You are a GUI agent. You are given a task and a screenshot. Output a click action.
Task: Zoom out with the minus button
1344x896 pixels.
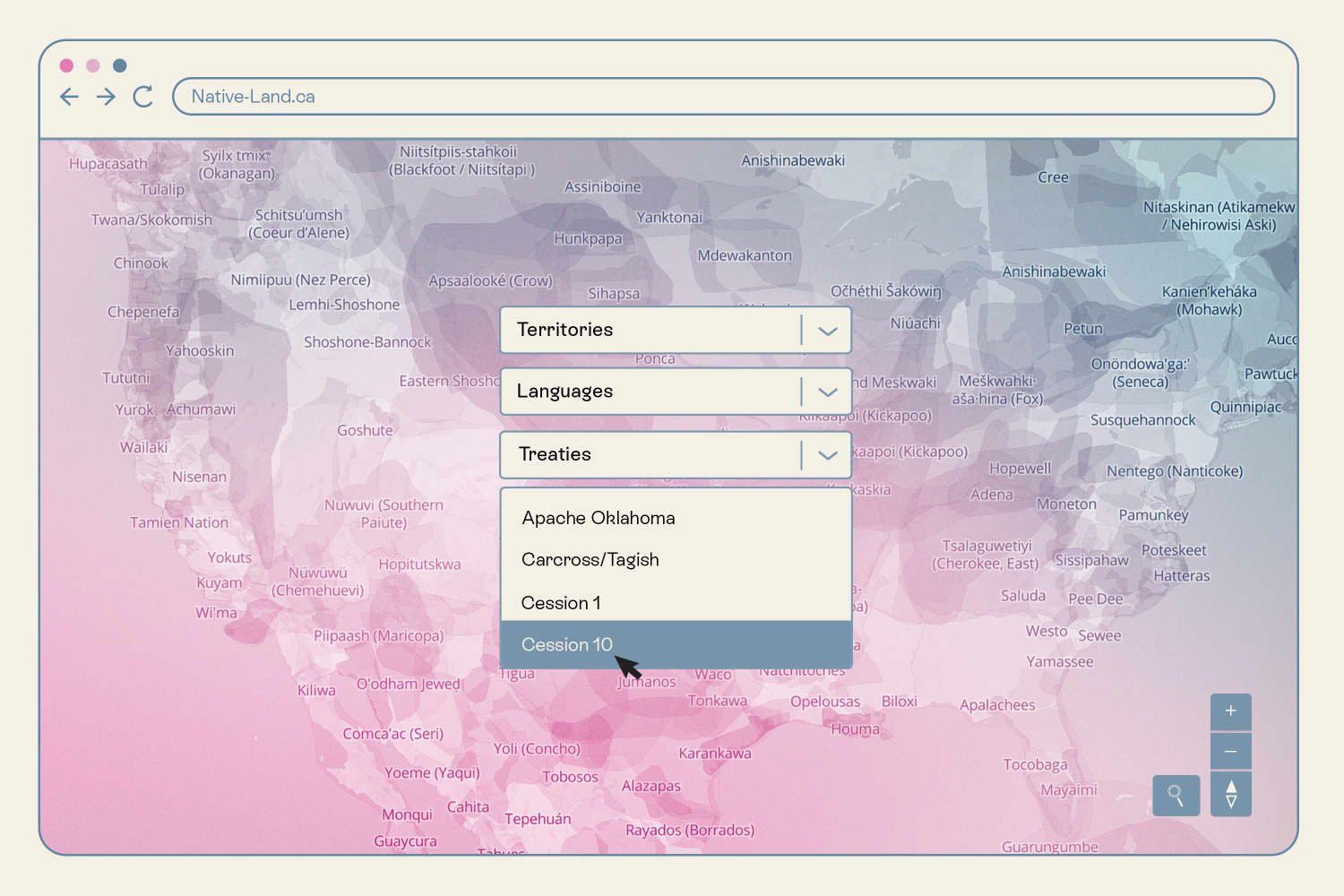1230,751
